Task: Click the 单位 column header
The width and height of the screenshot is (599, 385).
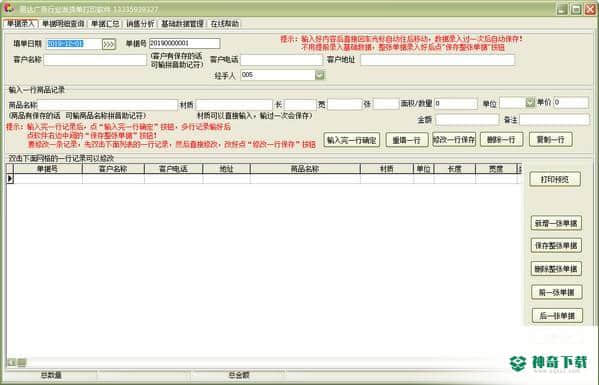Action: [424, 169]
